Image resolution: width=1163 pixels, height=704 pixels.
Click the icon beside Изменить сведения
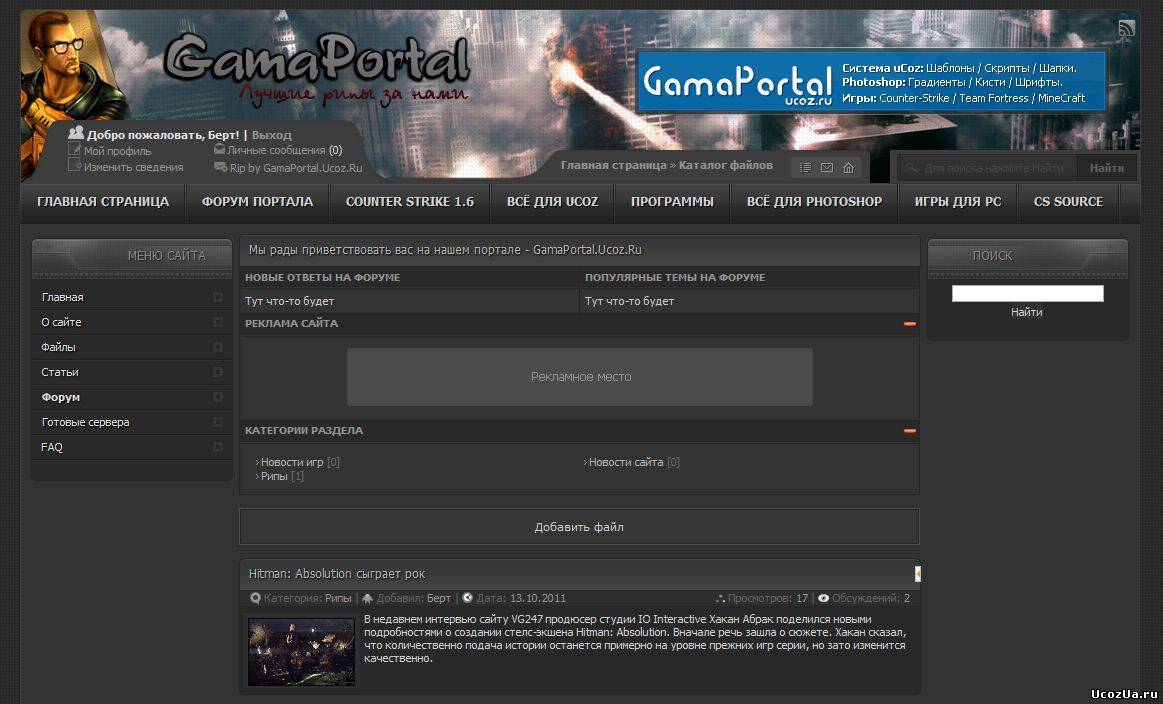click(74, 165)
